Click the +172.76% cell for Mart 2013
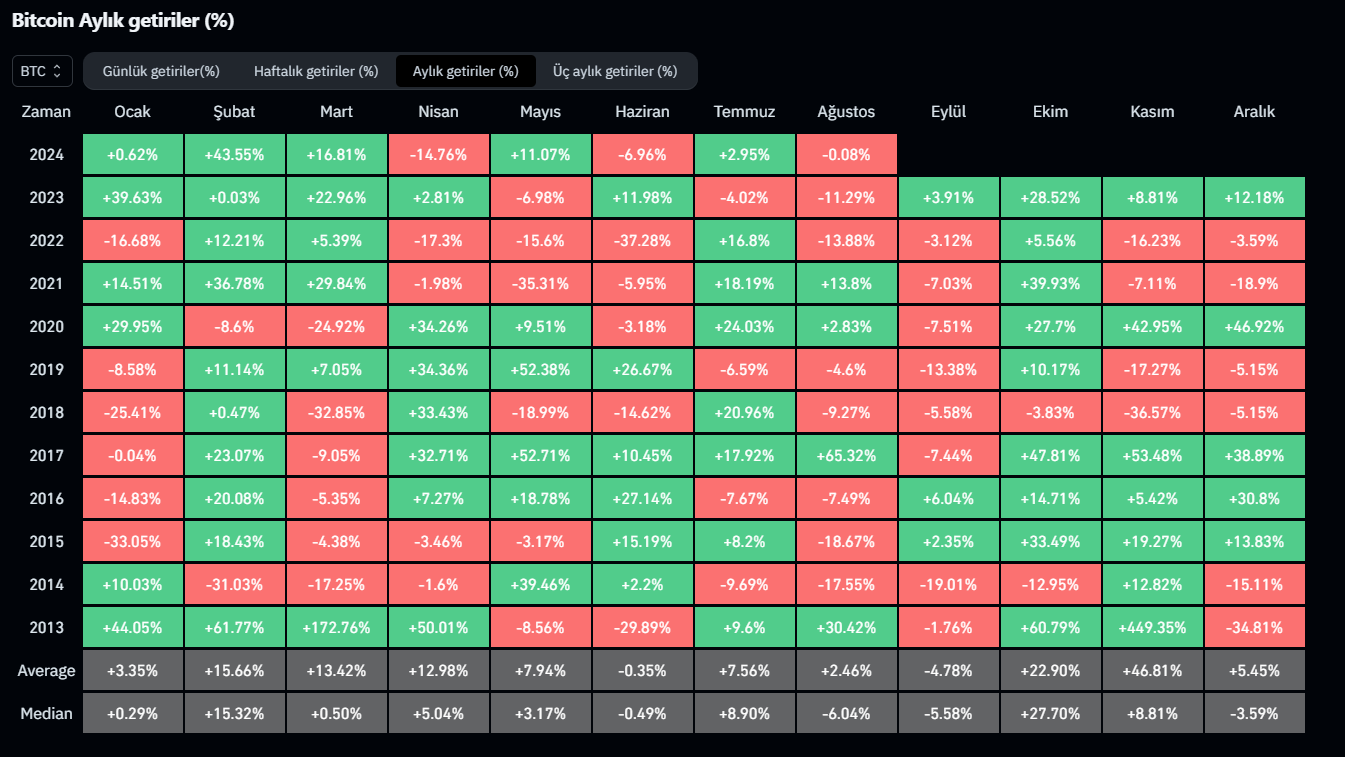This screenshot has width=1345, height=757. pos(337,627)
